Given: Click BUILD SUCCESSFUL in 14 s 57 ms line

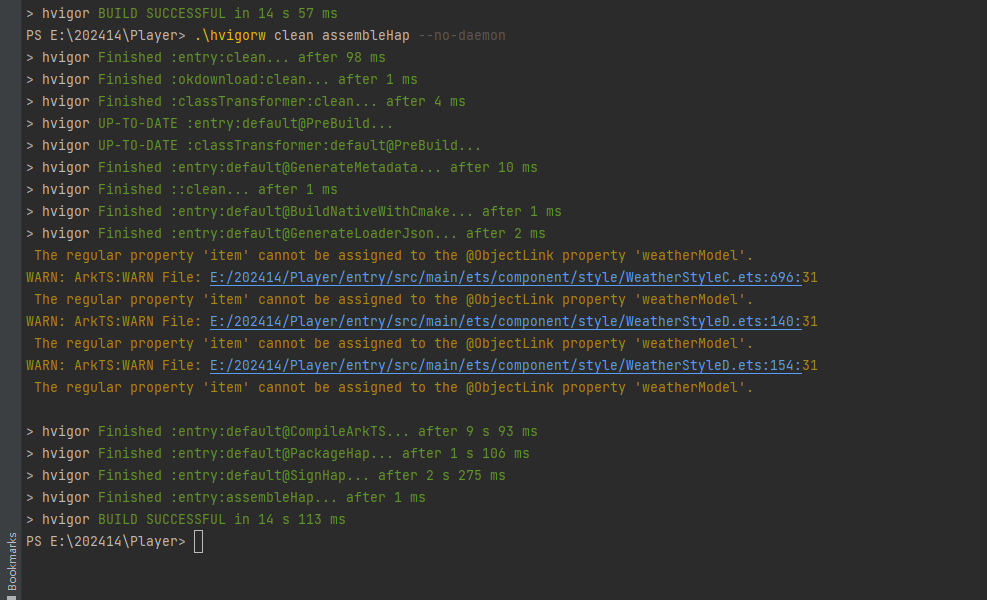Looking at the screenshot, I should [182, 13].
